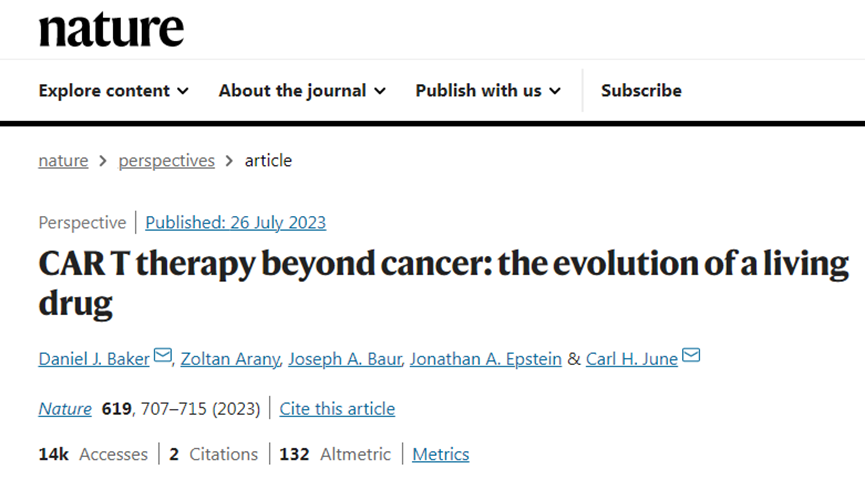Click author Carl H. June's name
The width and height of the screenshot is (865, 489).
(632, 359)
